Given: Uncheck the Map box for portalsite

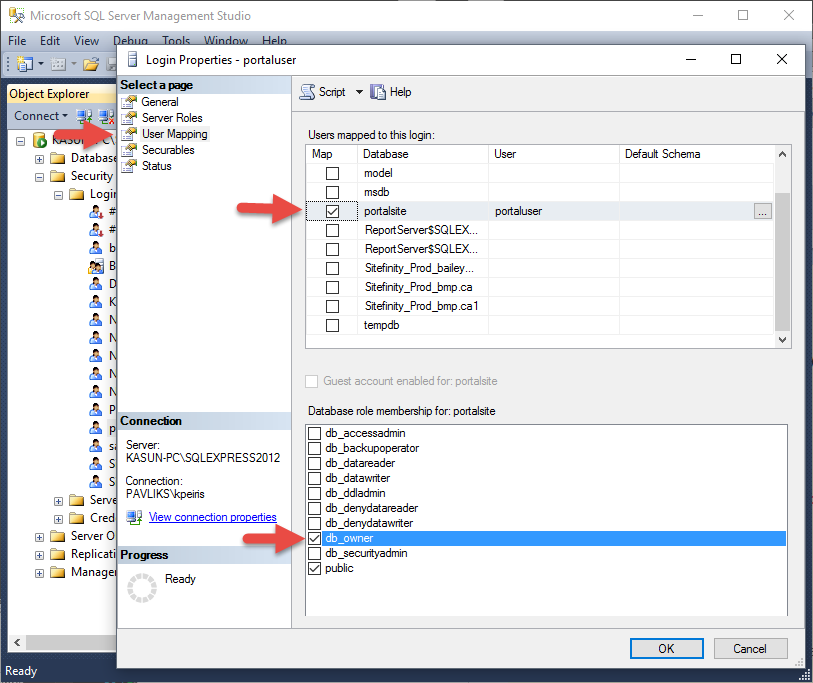Looking at the screenshot, I should point(332,211).
